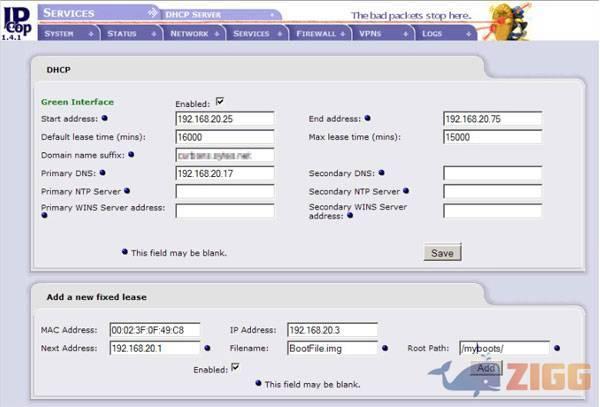Image resolution: width=600 pixels, height=407 pixels.
Task: Click the Primary NTP Server field
Action: click(x=225, y=191)
